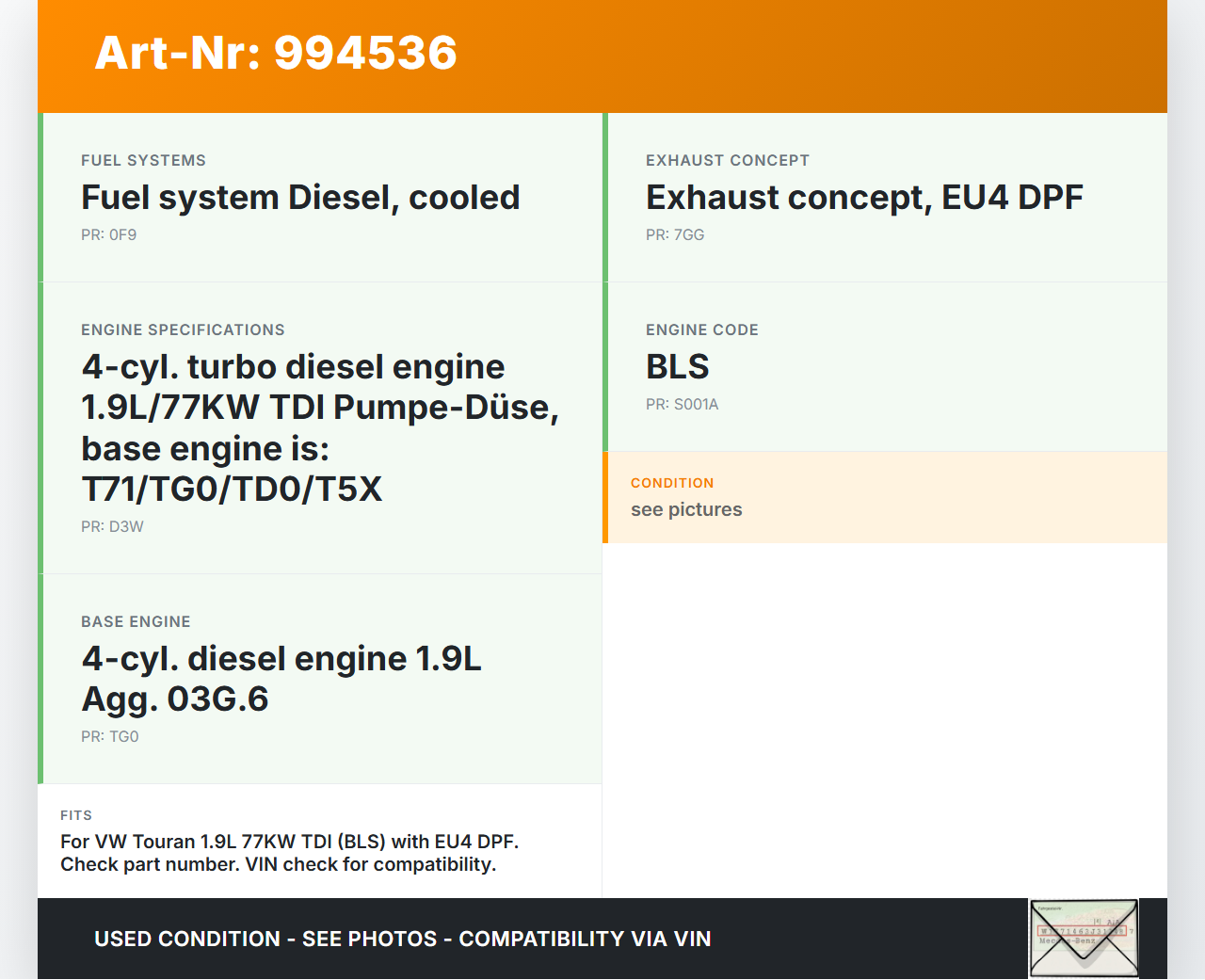Click the PR: S001A code

[x=682, y=405]
